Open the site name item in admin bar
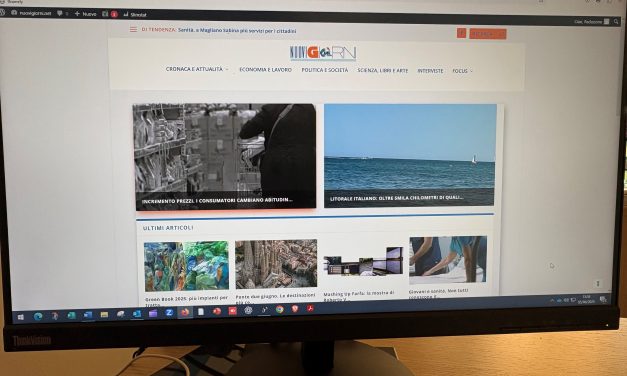627x376 pixels. click(x=31, y=13)
